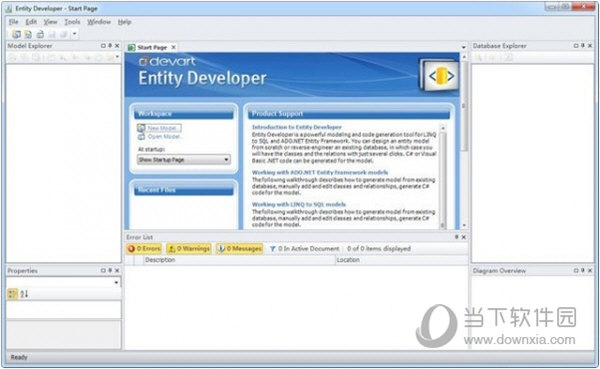Viewport: 600px width, 369px height.
Task: Open the View menu
Action: point(50,22)
